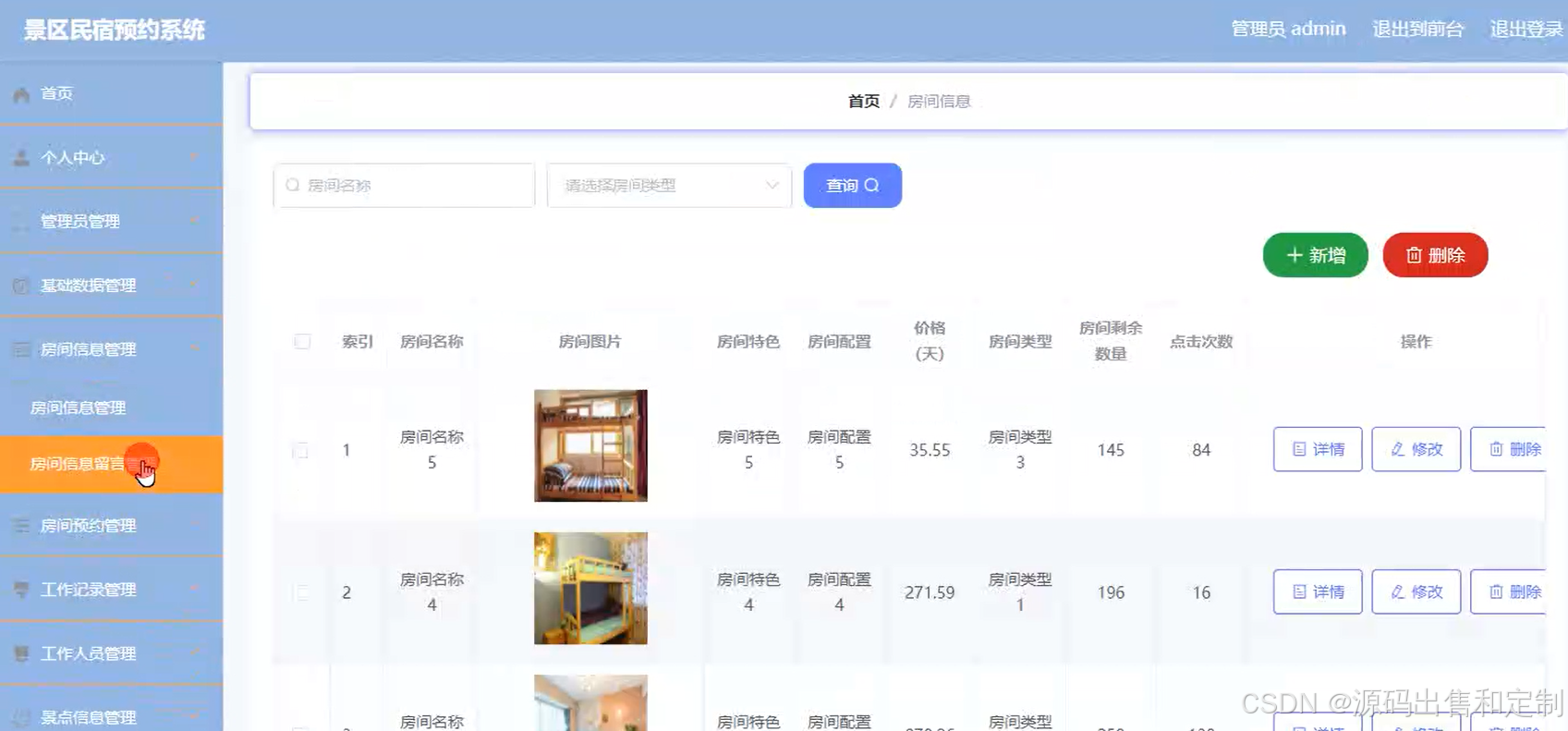The image size is (1568, 731).
Task: Click the icon beside 景点信息管理
Action: click(x=21, y=717)
